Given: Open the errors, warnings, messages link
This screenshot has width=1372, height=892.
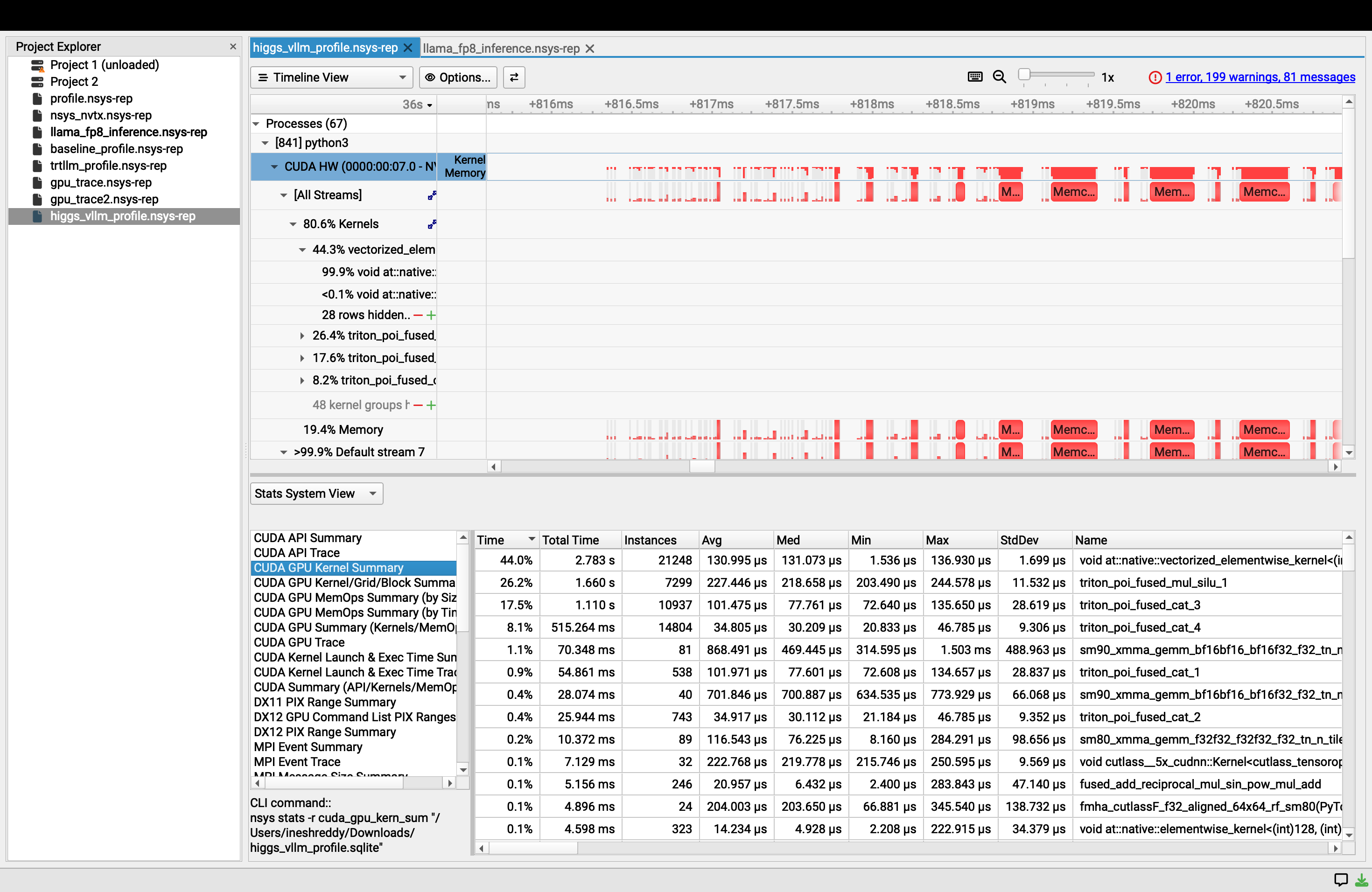Looking at the screenshot, I should click(x=1260, y=77).
